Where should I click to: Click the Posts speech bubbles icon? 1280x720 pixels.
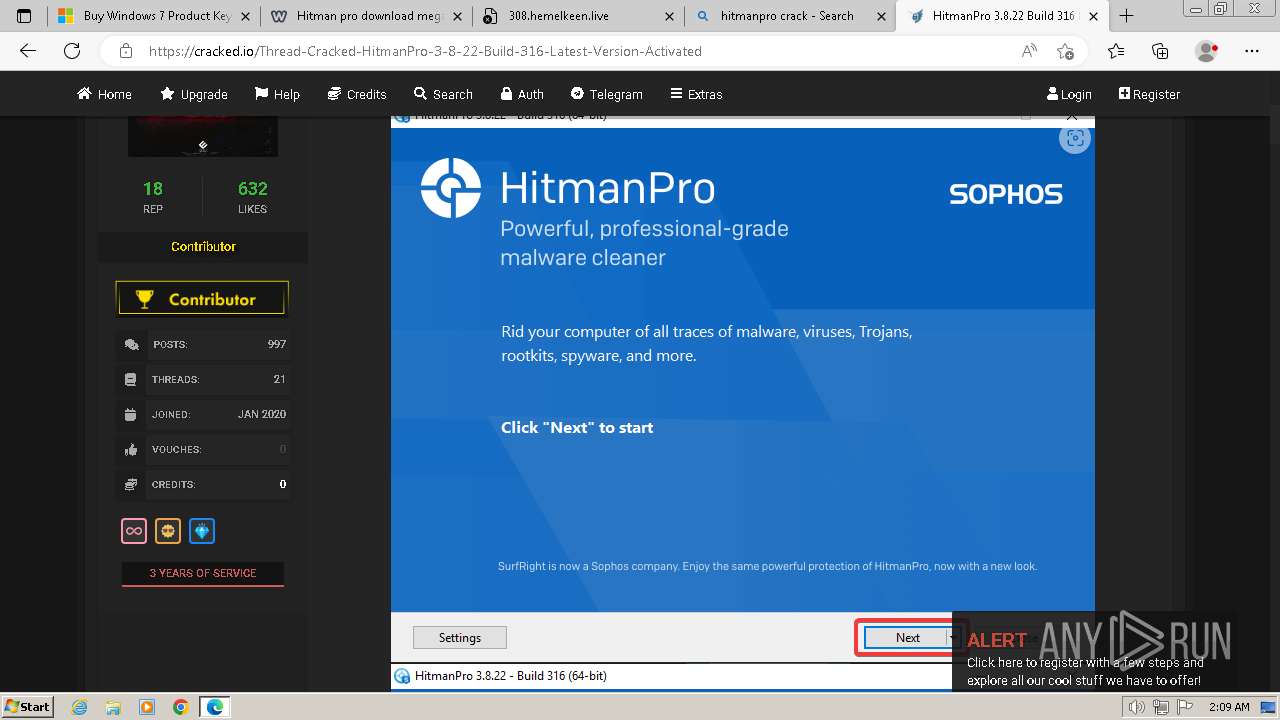pyautogui.click(x=131, y=345)
